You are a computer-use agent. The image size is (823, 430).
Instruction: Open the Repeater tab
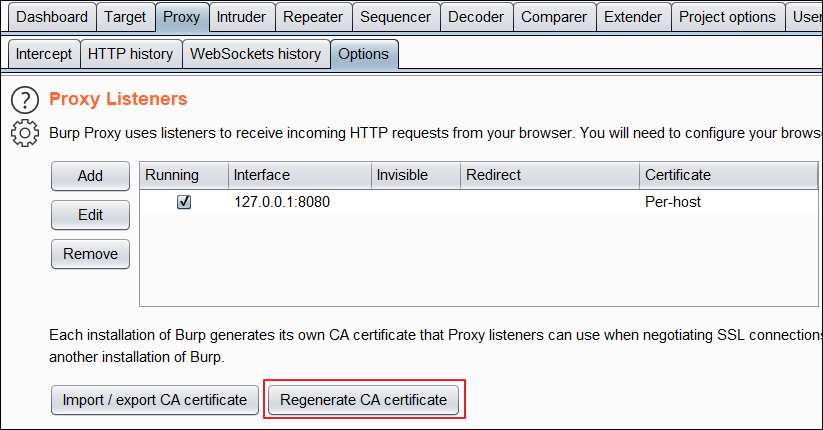313,17
